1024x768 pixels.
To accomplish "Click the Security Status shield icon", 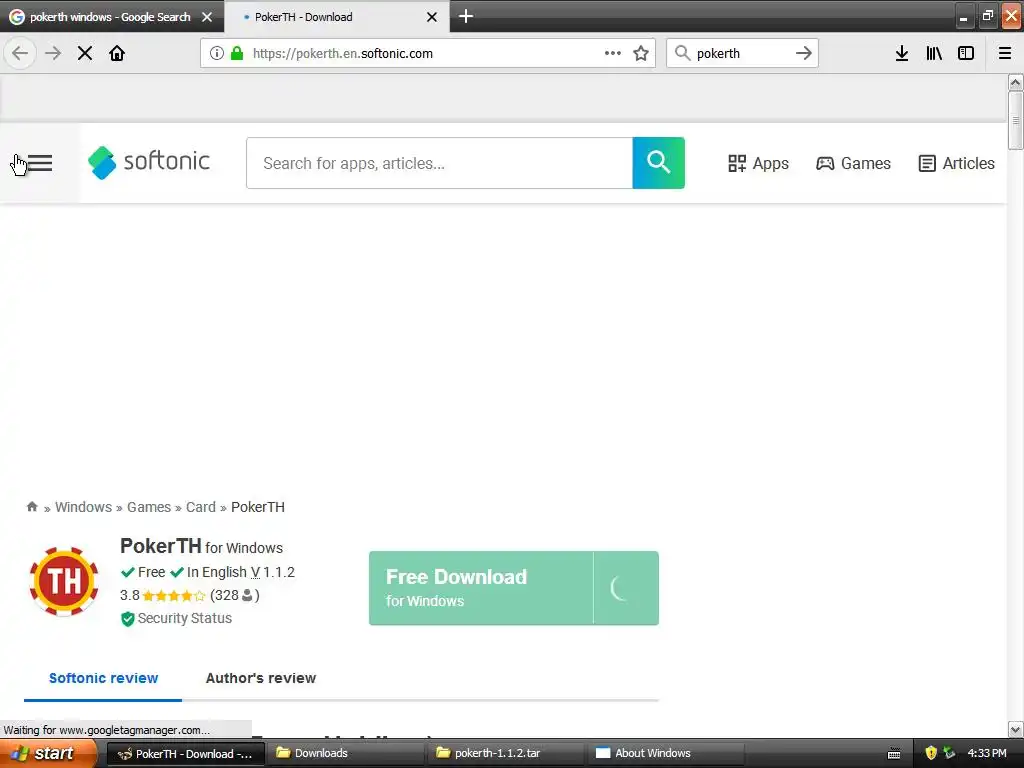I will click(127, 618).
